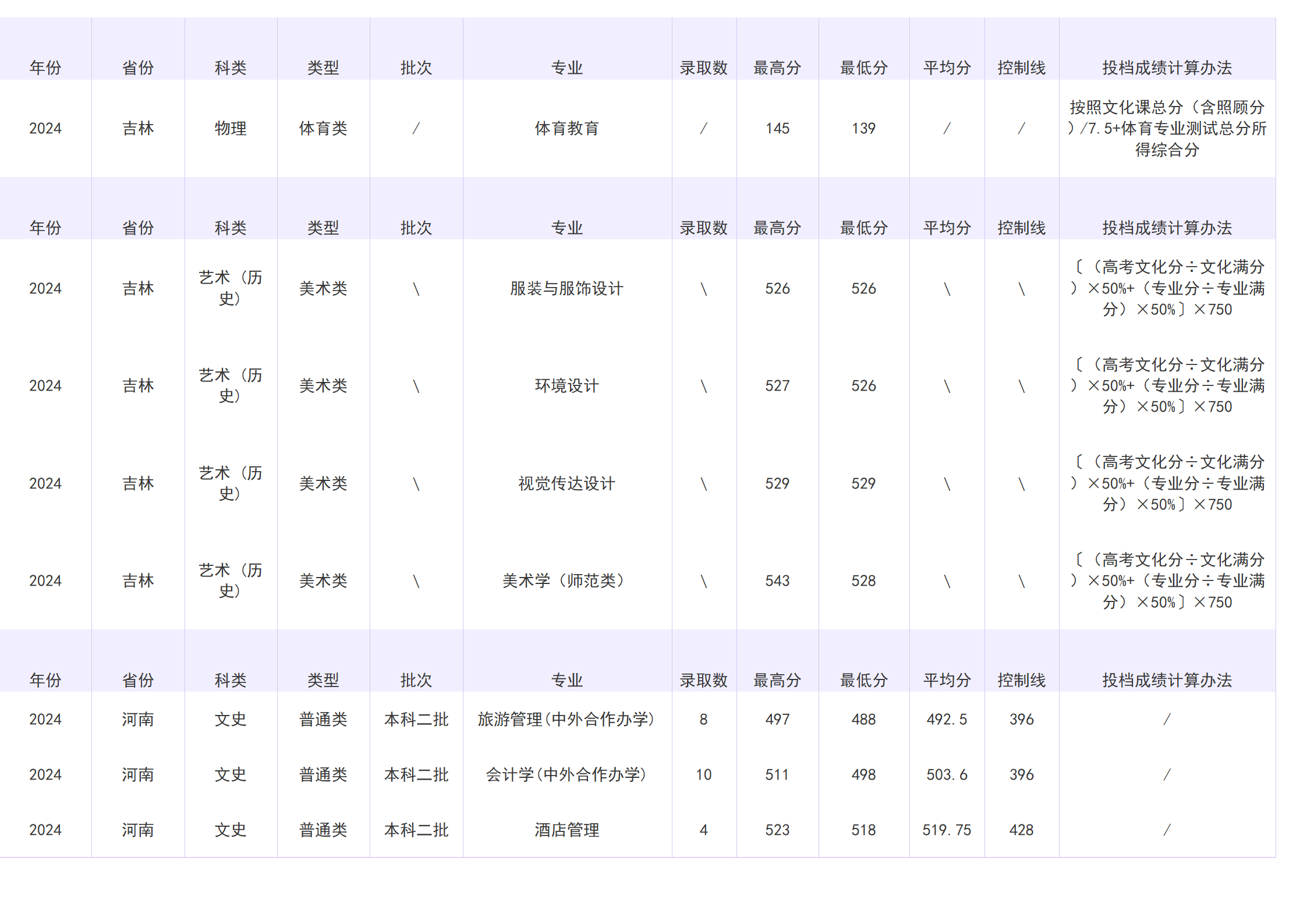The image size is (1307, 924).
Task: Click the 年份 column header
Action: click(x=46, y=67)
